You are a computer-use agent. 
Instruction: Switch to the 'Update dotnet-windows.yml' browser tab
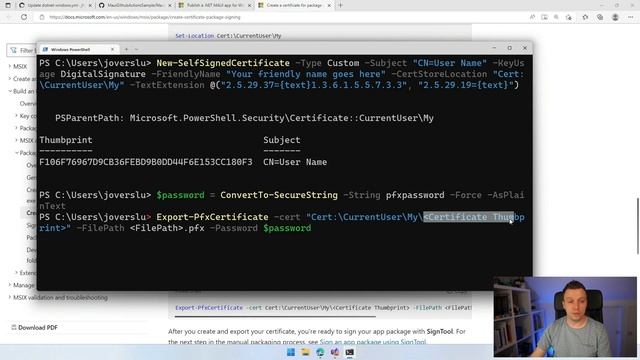(56, 5)
